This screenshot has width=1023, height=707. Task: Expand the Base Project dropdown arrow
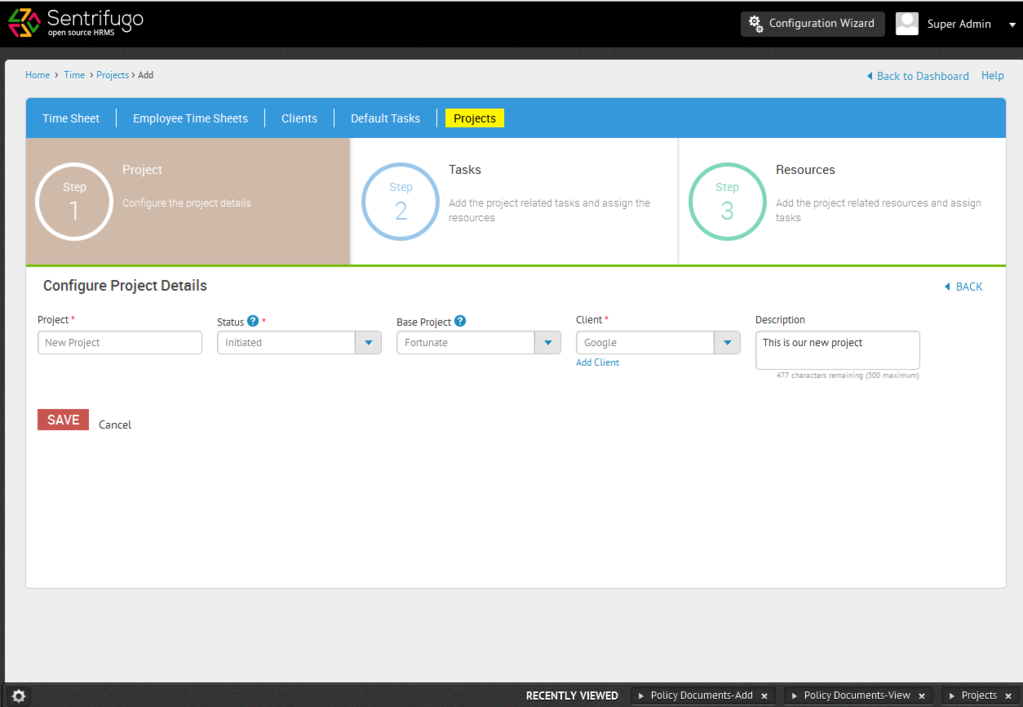[x=548, y=342]
